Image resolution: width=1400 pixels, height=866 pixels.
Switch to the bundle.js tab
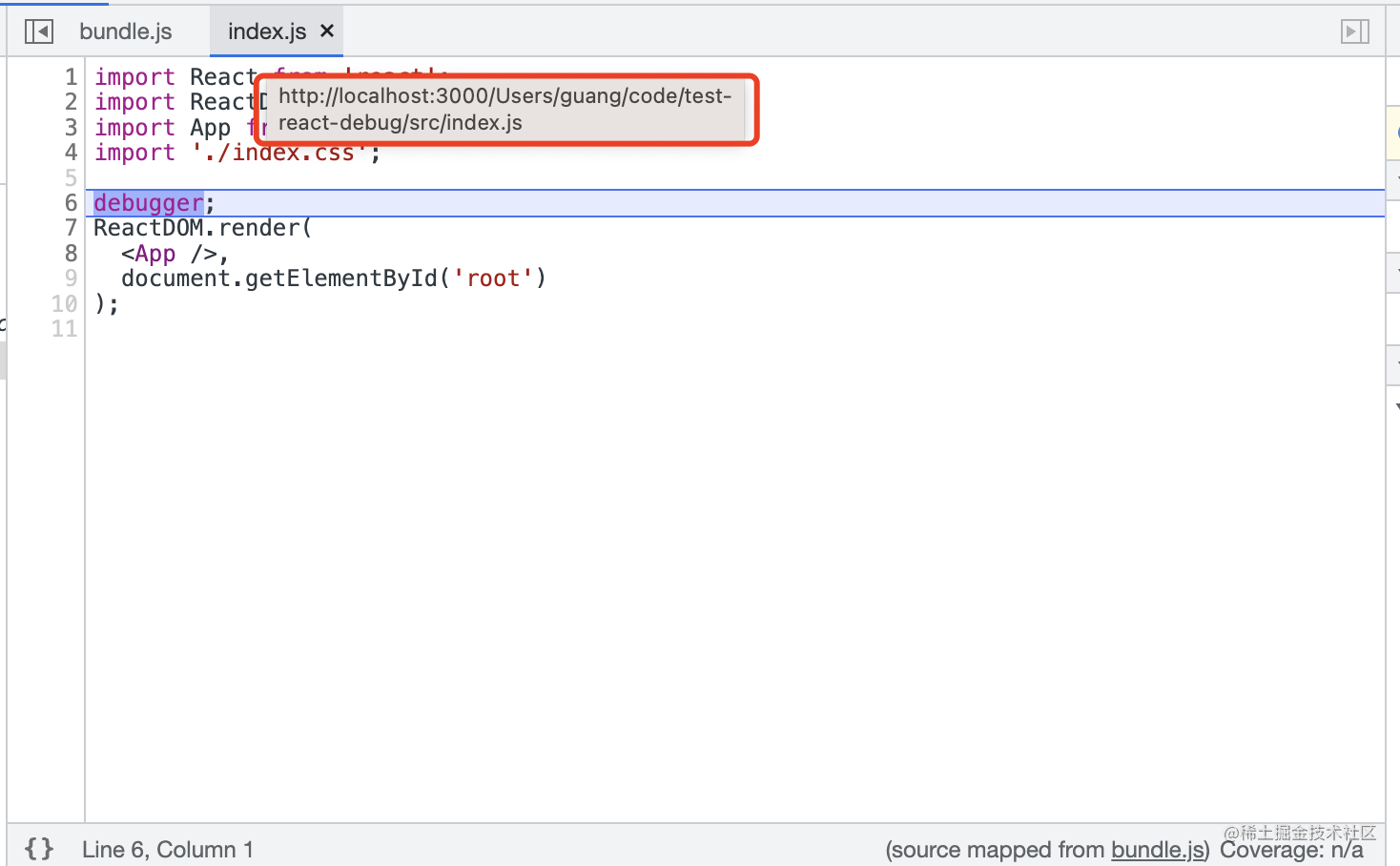click(125, 31)
